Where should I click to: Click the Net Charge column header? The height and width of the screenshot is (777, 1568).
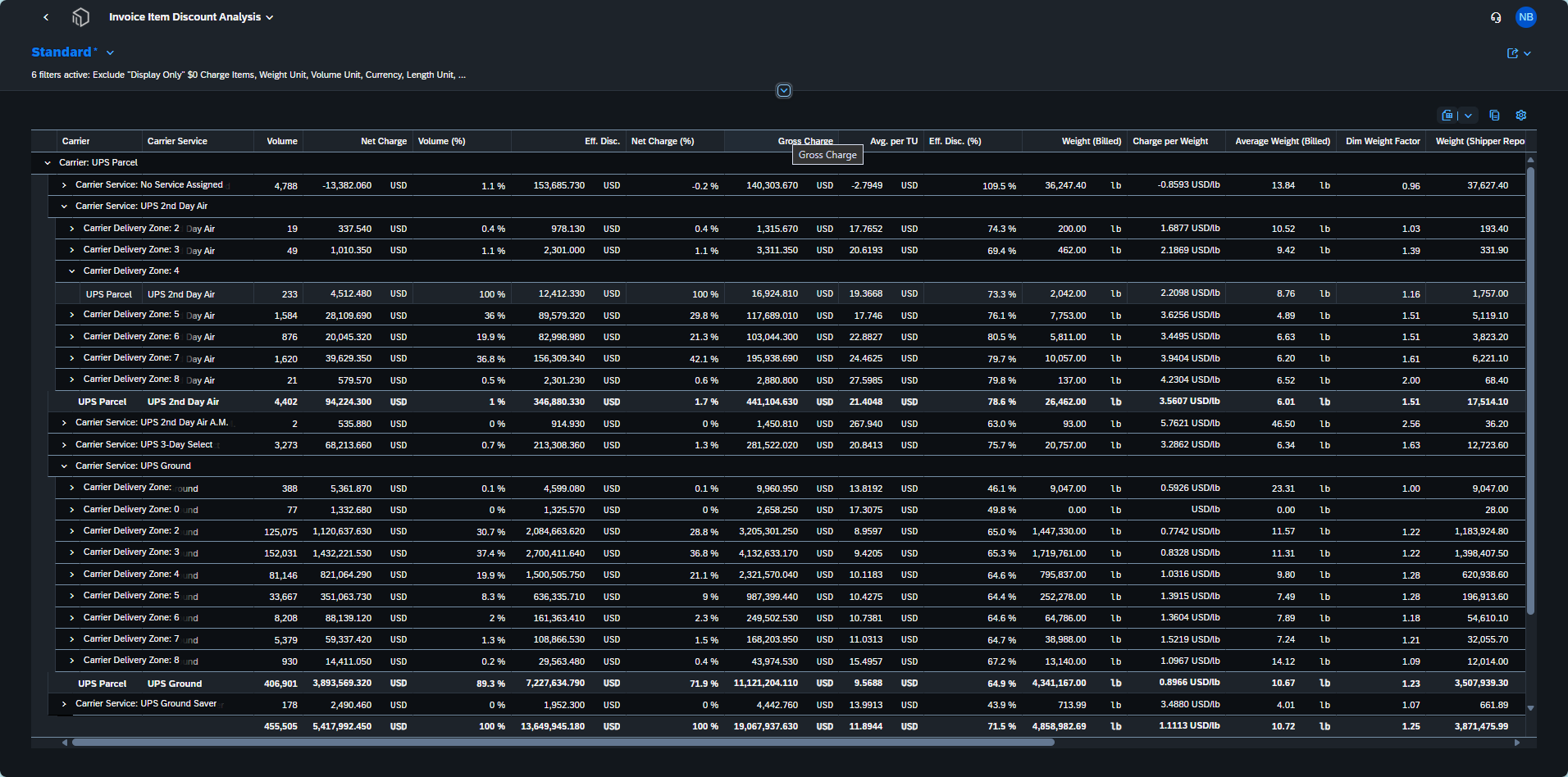click(x=358, y=141)
